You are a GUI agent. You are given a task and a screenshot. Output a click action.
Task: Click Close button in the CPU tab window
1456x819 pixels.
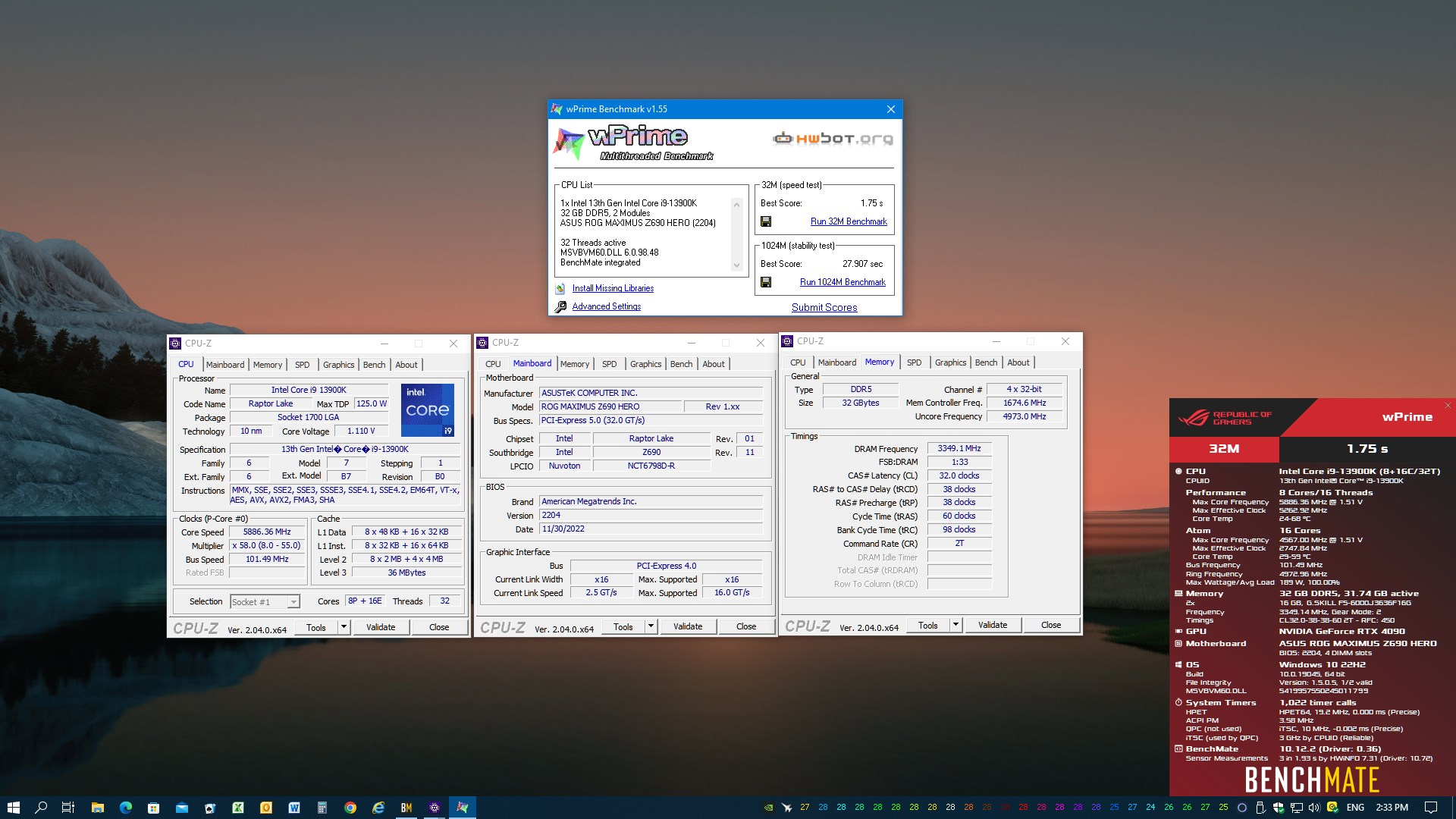439,627
